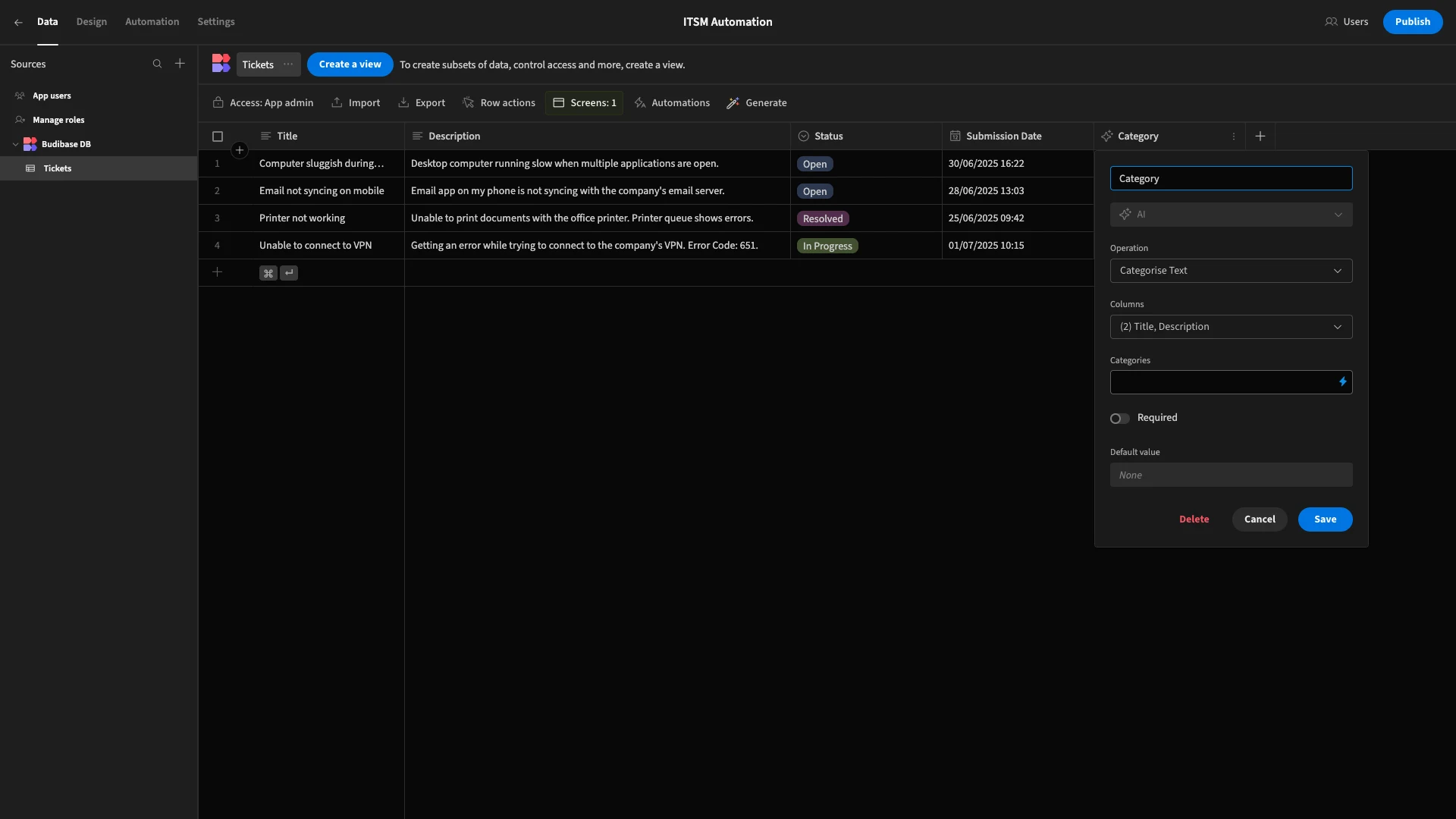Screen dimensions: 1456x819
Task: Click the Publish button
Action: coord(1412,22)
